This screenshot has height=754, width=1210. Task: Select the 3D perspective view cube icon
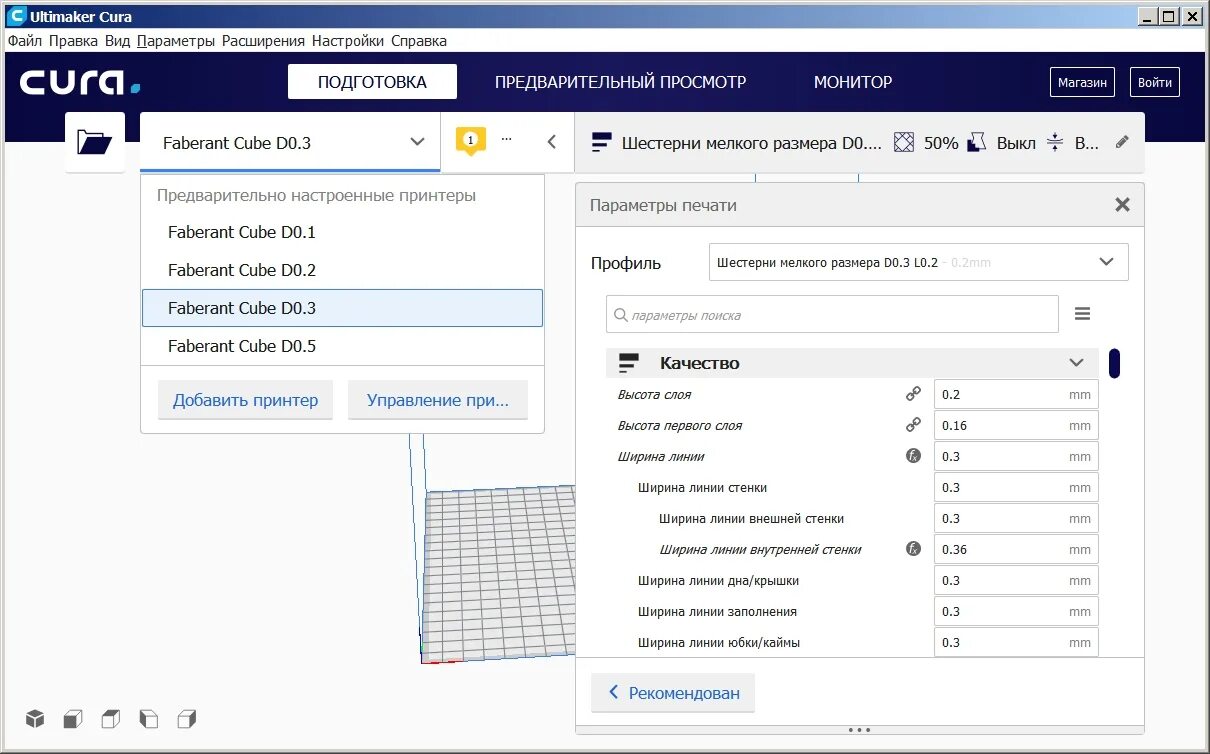[x=35, y=718]
